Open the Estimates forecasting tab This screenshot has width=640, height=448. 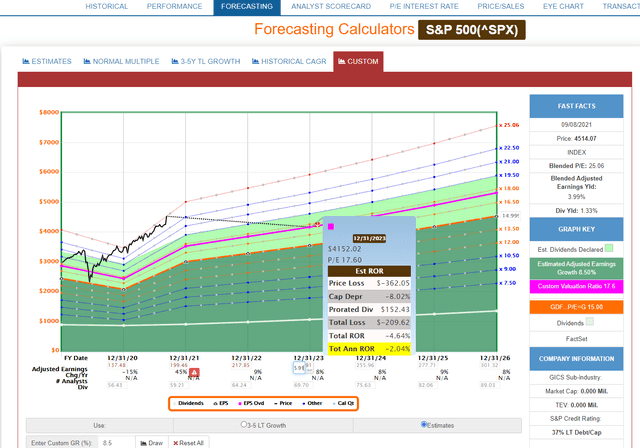click(47, 61)
